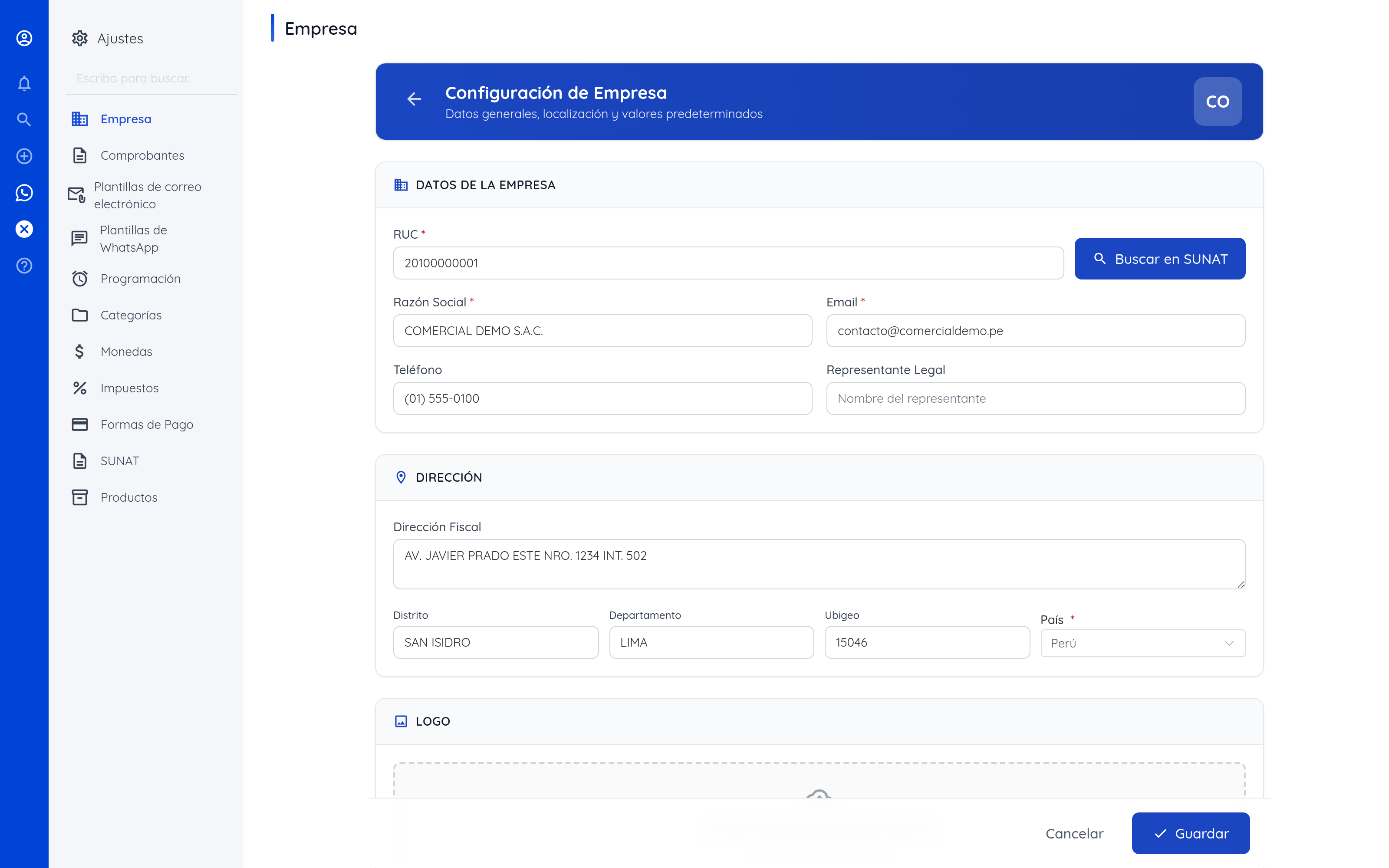Open the WhatsApp icon in left rail
Image resolution: width=1389 pixels, height=868 pixels.
coord(24,193)
